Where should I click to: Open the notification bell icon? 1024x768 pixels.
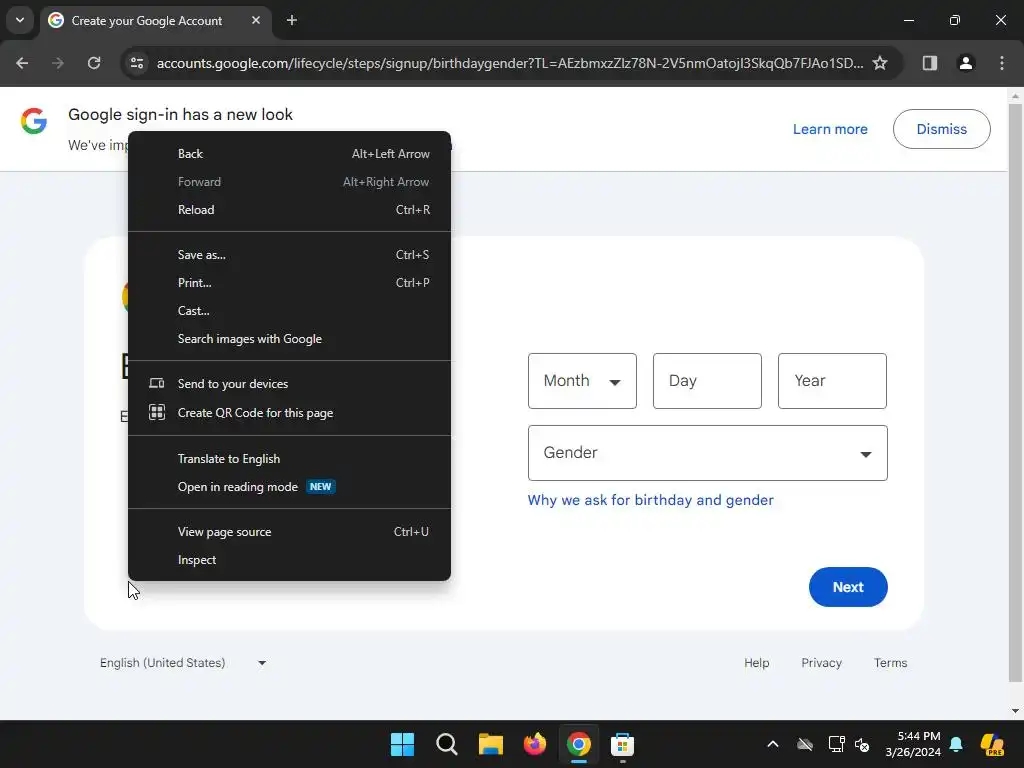tap(956, 744)
